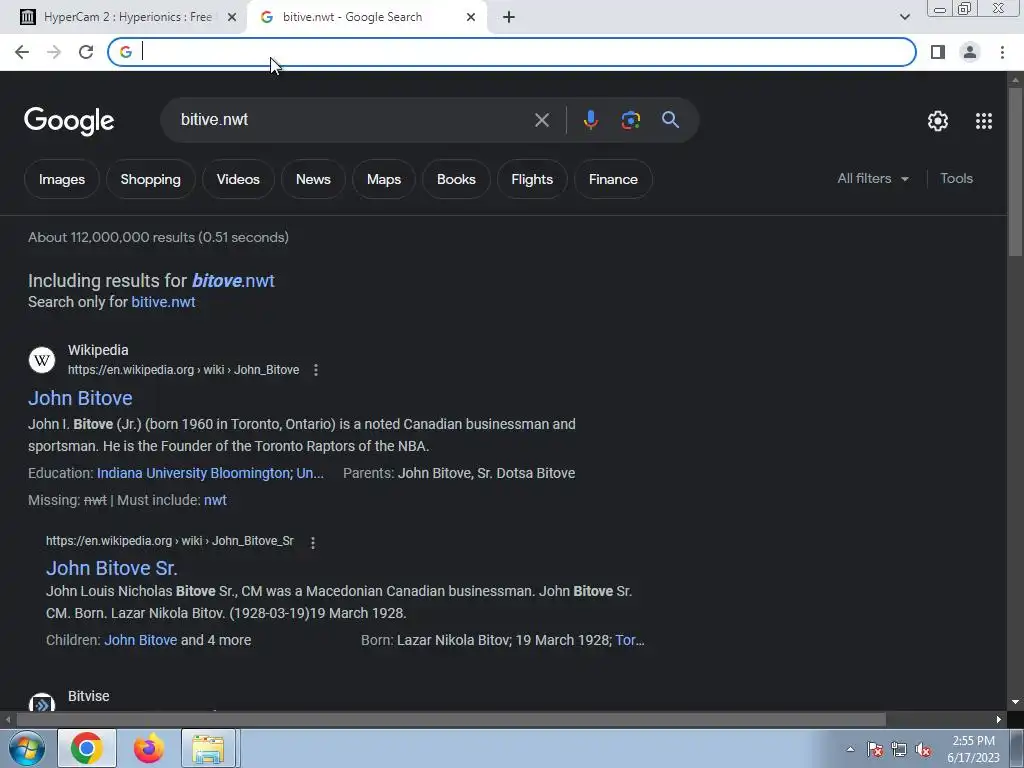Click the browser forward arrow

click(x=54, y=52)
